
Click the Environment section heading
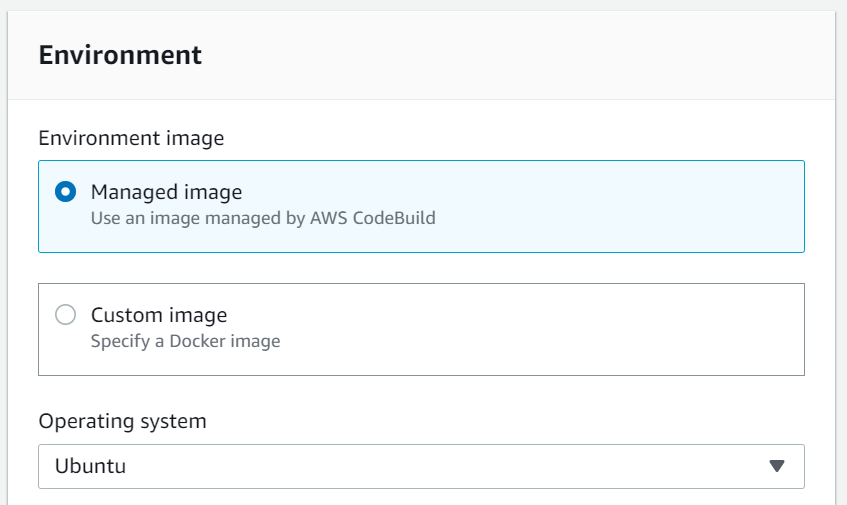coord(120,55)
